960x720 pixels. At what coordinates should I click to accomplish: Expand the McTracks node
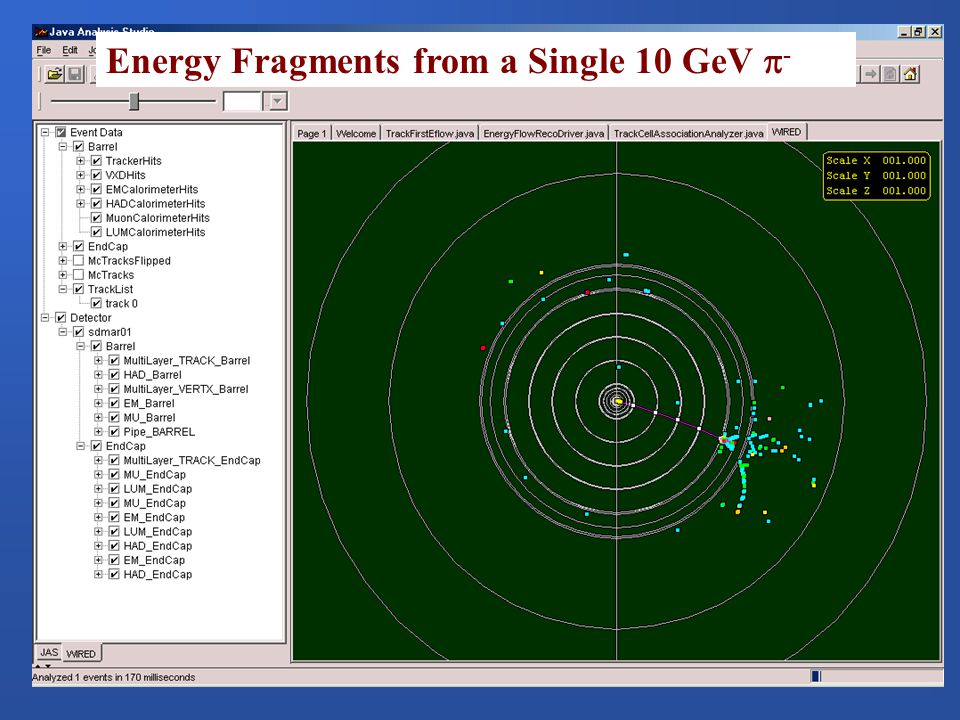point(62,275)
